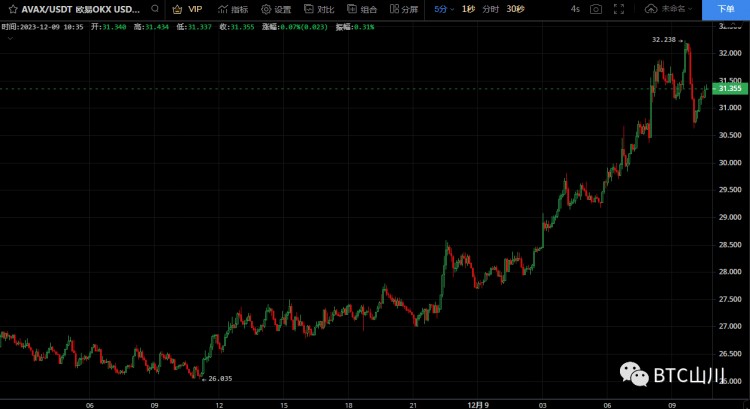Viewport: 750px width, 409px height.
Task: Click the AVAX/USDT 欧易OKX symbol title
Action: [x=80, y=9]
